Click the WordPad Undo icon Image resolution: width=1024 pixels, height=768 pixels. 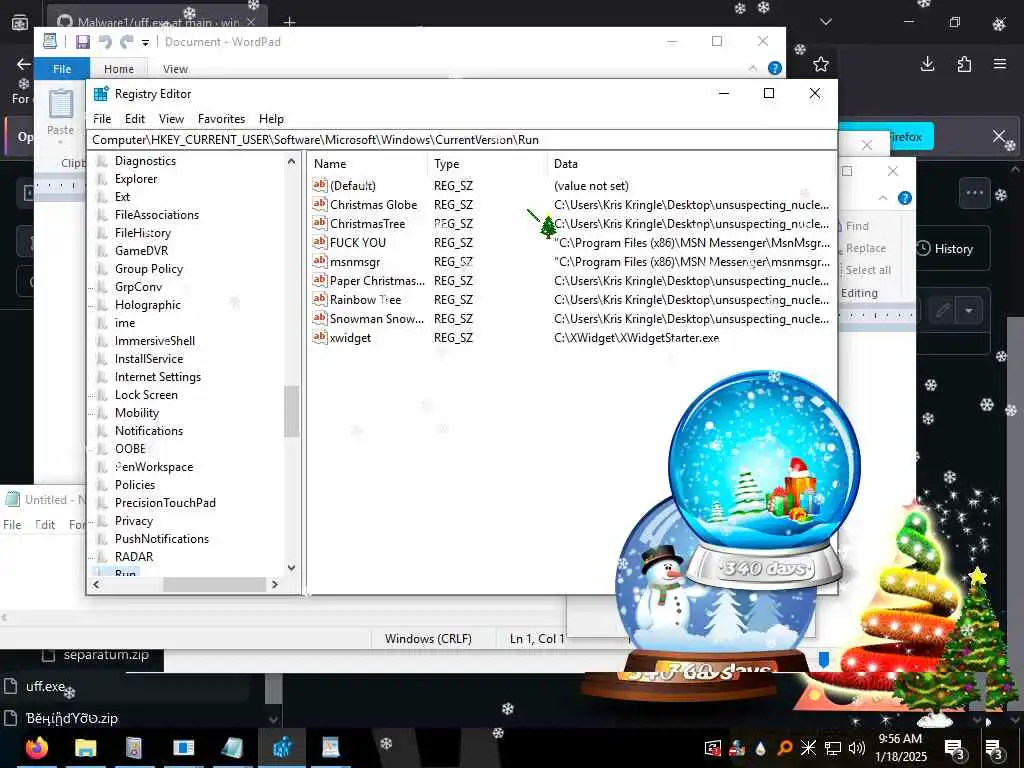pos(104,42)
